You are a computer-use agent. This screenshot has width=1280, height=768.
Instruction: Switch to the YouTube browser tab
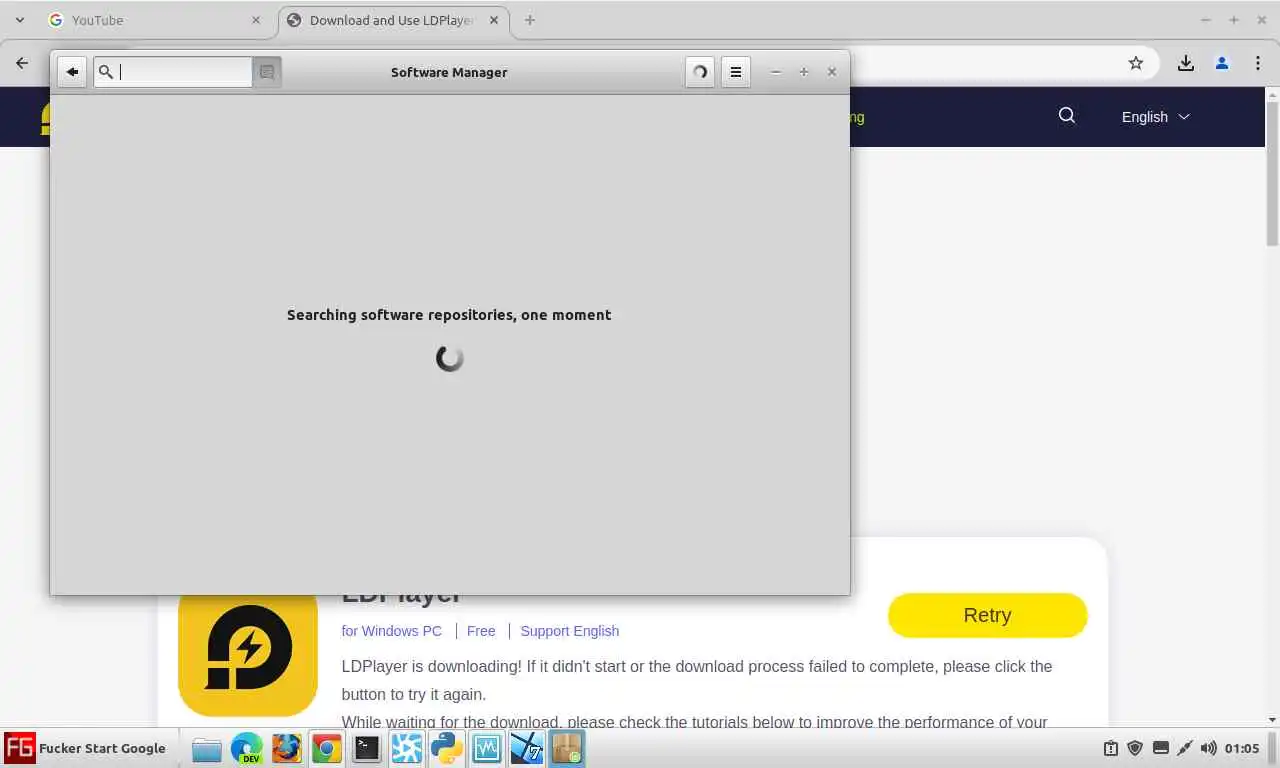[x=155, y=20]
